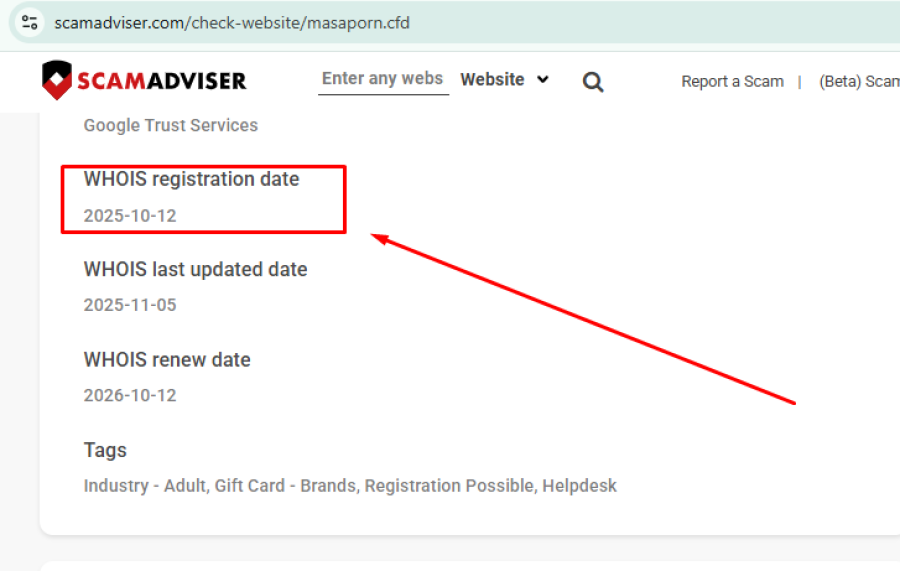Screen dimensions: 900x571
Task: Click the magnifying glass search icon
Action: pos(593,81)
